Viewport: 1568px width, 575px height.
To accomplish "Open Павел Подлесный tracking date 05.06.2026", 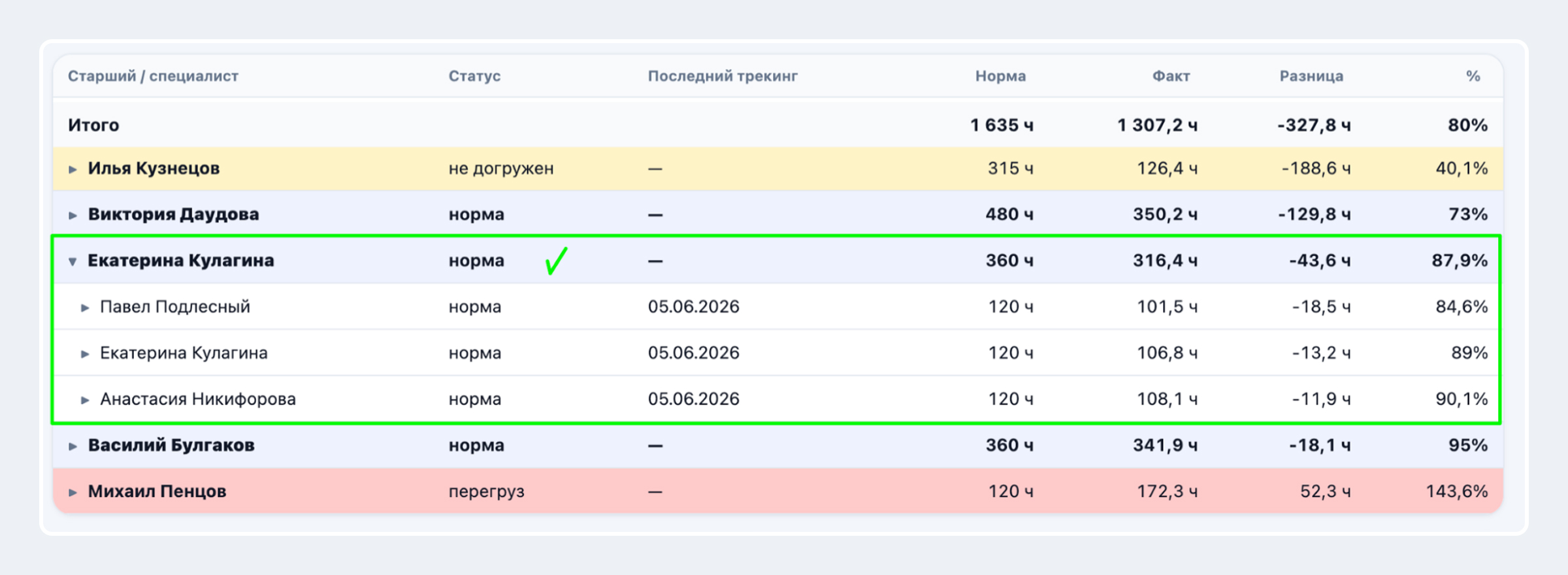I will (x=693, y=306).
